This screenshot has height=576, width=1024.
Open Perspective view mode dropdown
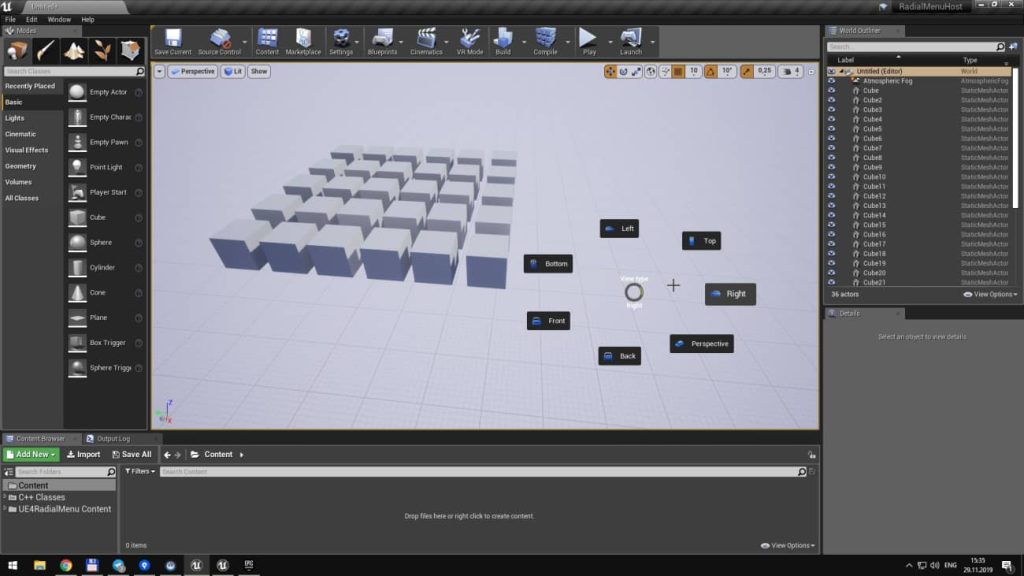click(x=193, y=71)
